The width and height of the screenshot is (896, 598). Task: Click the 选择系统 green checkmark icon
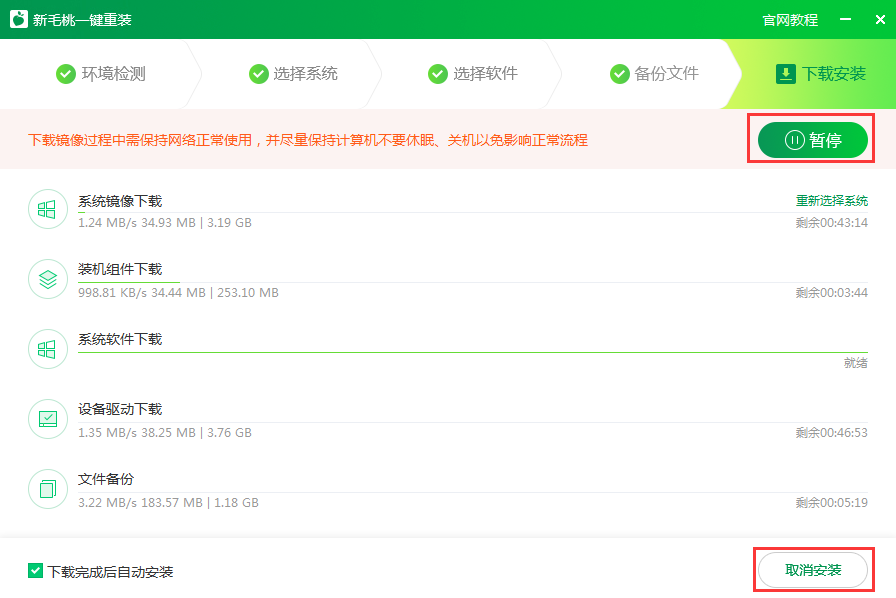pyautogui.click(x=259, y=74)
